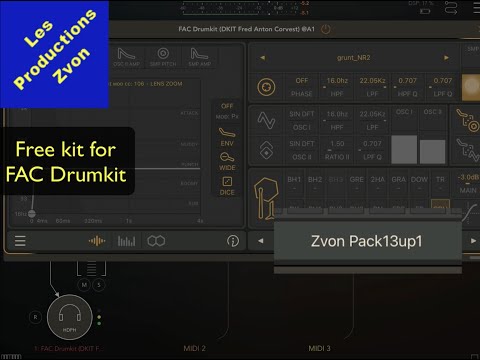Image resolution: width=480 pixels, height=360 pixels.
Task: Select the TR pad
Action: pyautogui.click(x=440, y=184)
